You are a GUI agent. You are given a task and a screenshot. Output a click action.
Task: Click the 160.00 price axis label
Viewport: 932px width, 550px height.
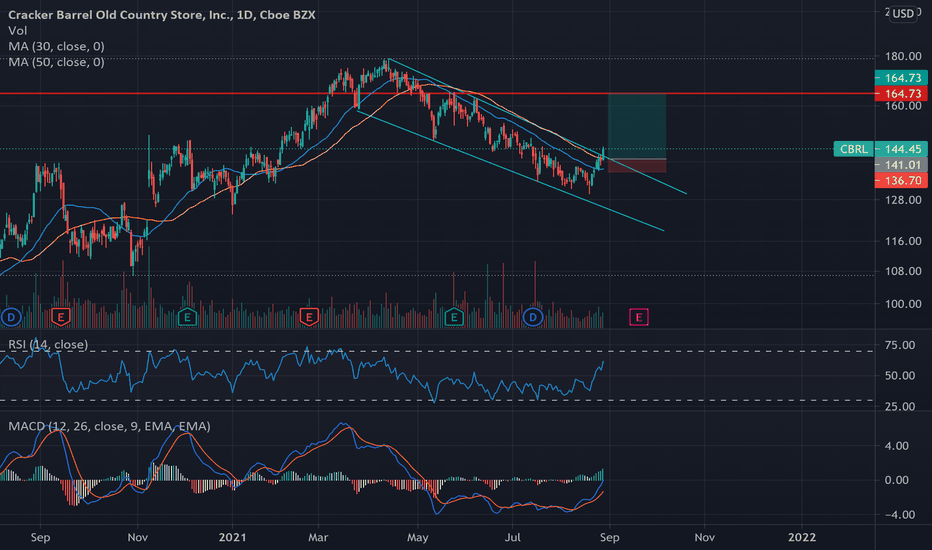[903, 106]
